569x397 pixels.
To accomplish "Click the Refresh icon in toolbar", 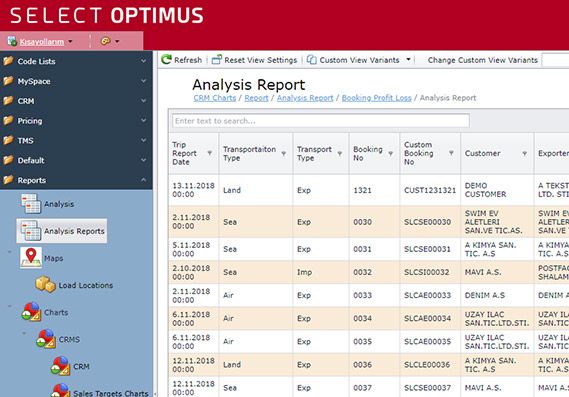I will [x=167, y=60].
